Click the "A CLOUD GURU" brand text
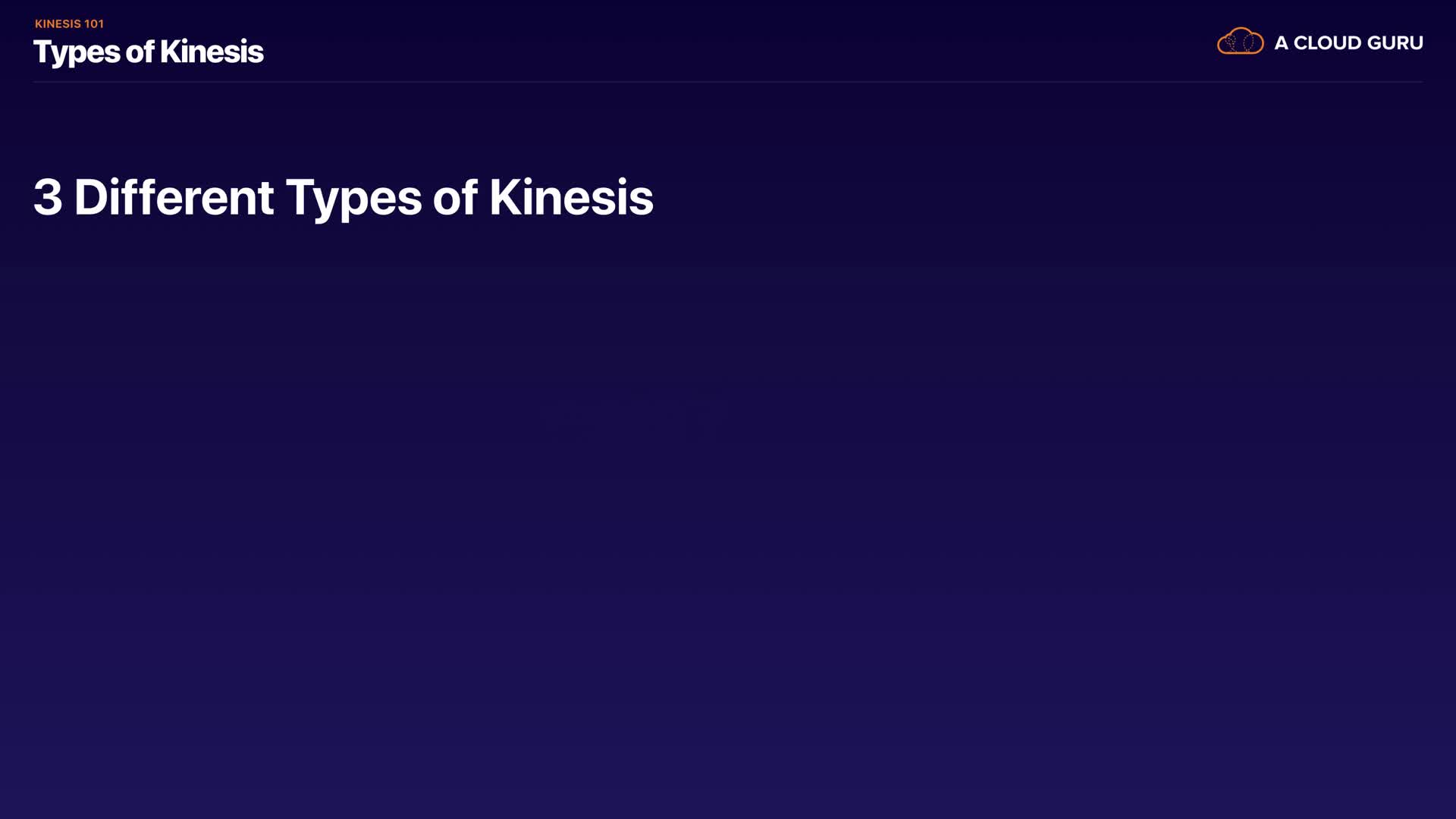This screenshot has height=819, width=1456. point(1348,43)
